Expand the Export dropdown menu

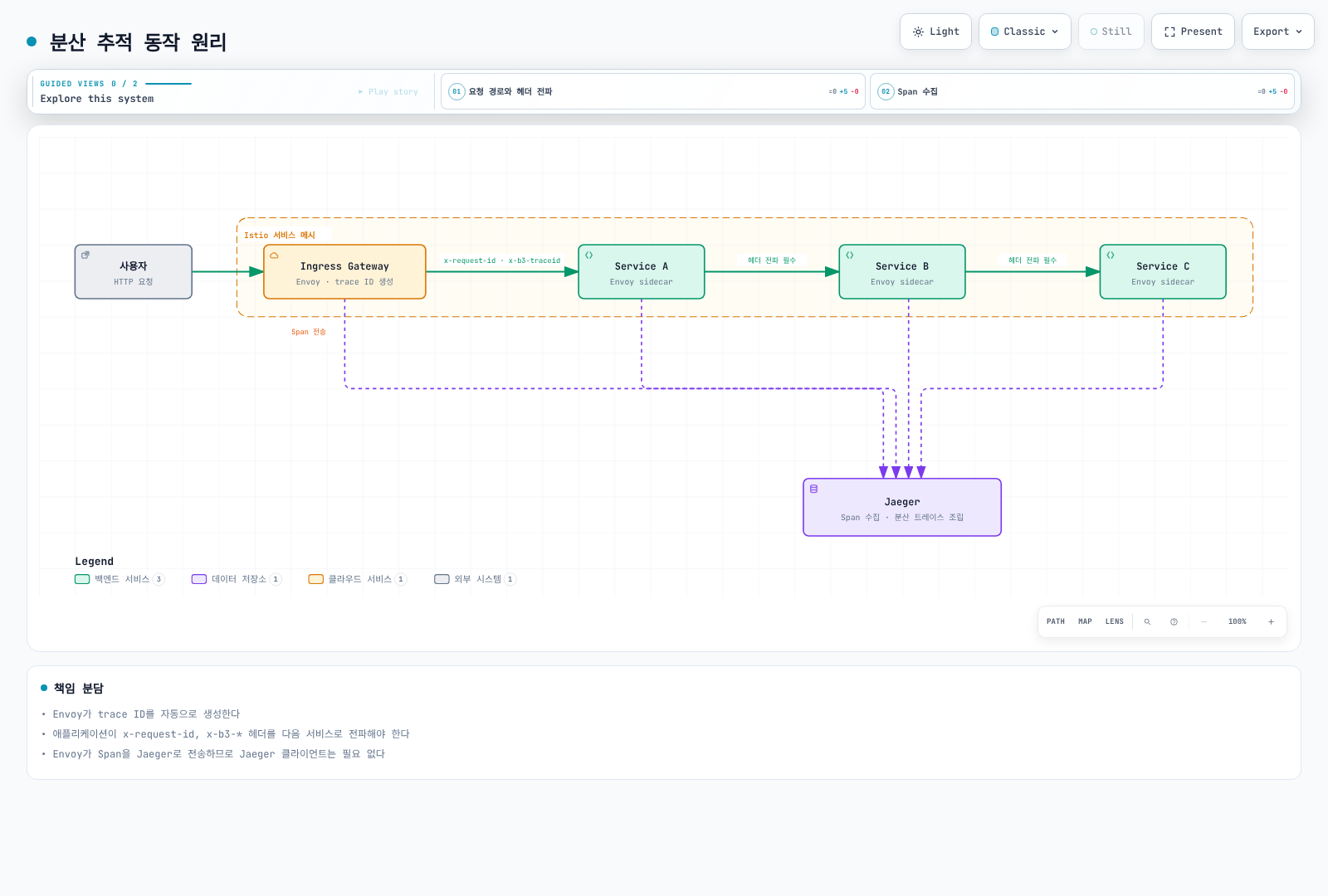[x=1277, y=32]
